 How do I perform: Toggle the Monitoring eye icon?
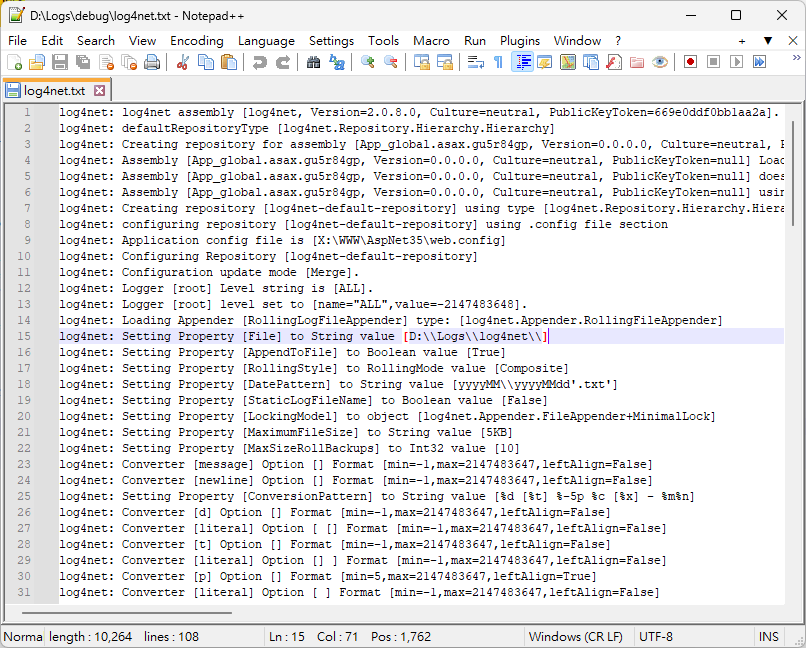click(660, 62)
